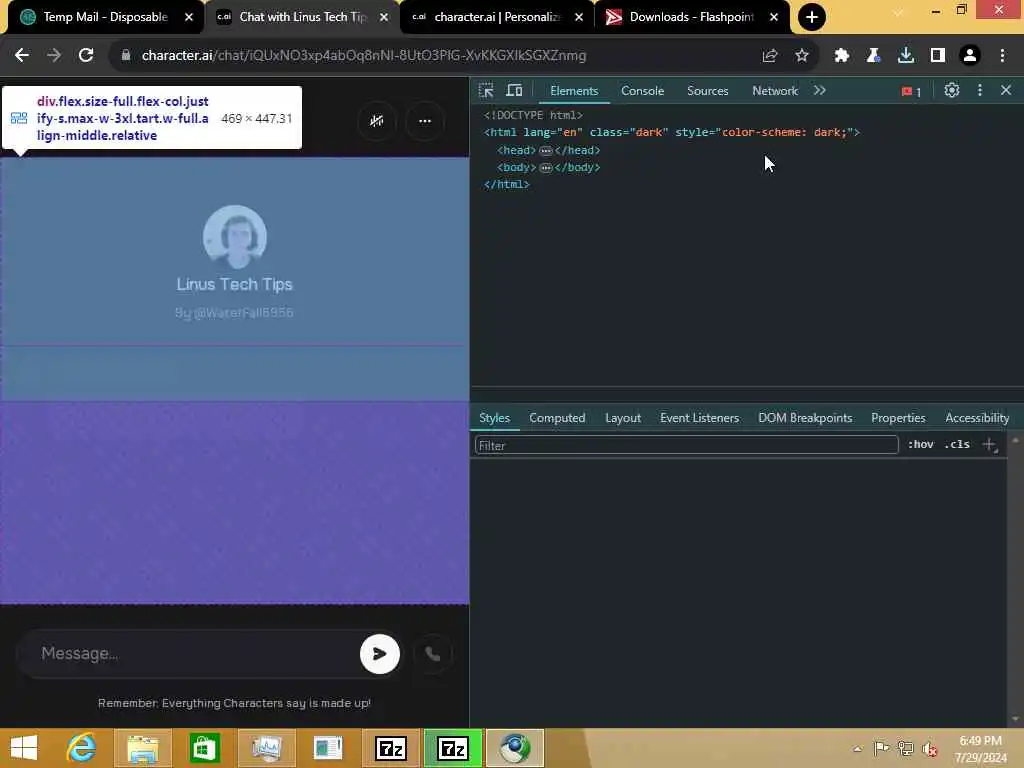1024x768 pixels.
Task: Start a call with phone icon
Action: click(x=432, y=654)
